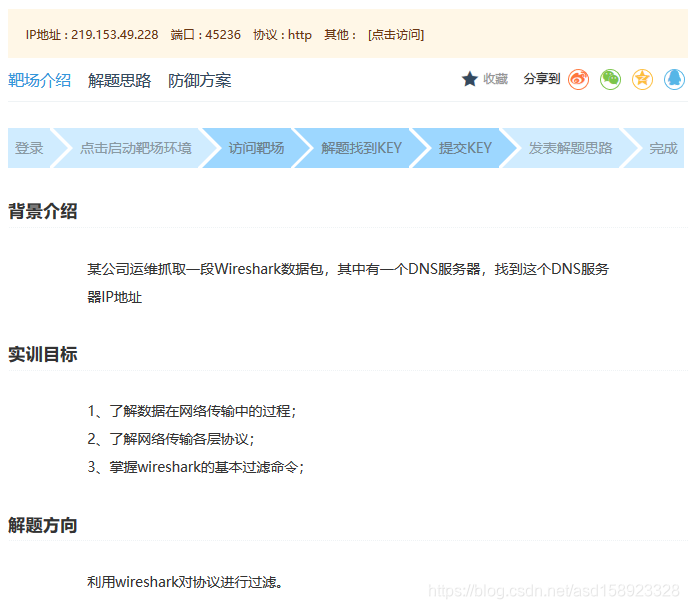Click the 端口：45236 text

coord(206,35)
